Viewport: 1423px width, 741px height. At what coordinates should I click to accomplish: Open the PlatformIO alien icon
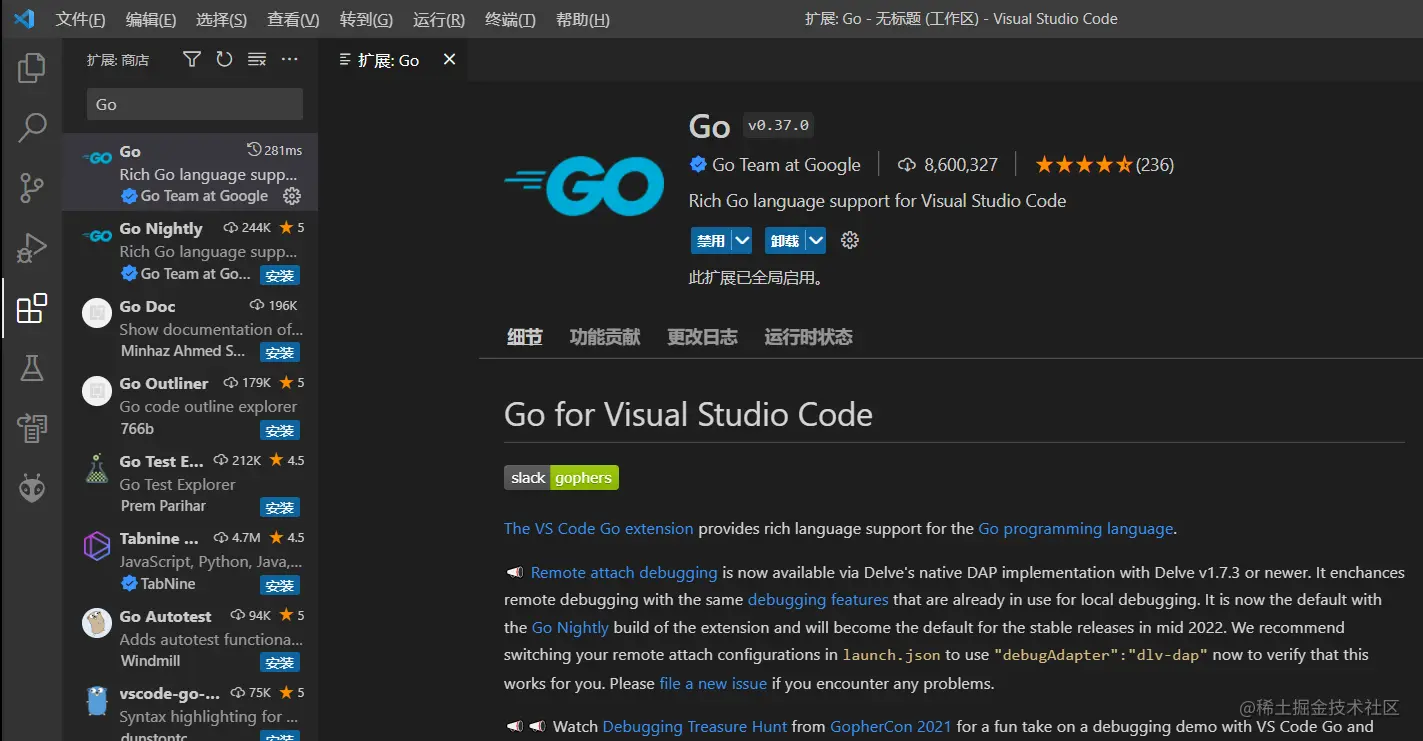point(32,488)
